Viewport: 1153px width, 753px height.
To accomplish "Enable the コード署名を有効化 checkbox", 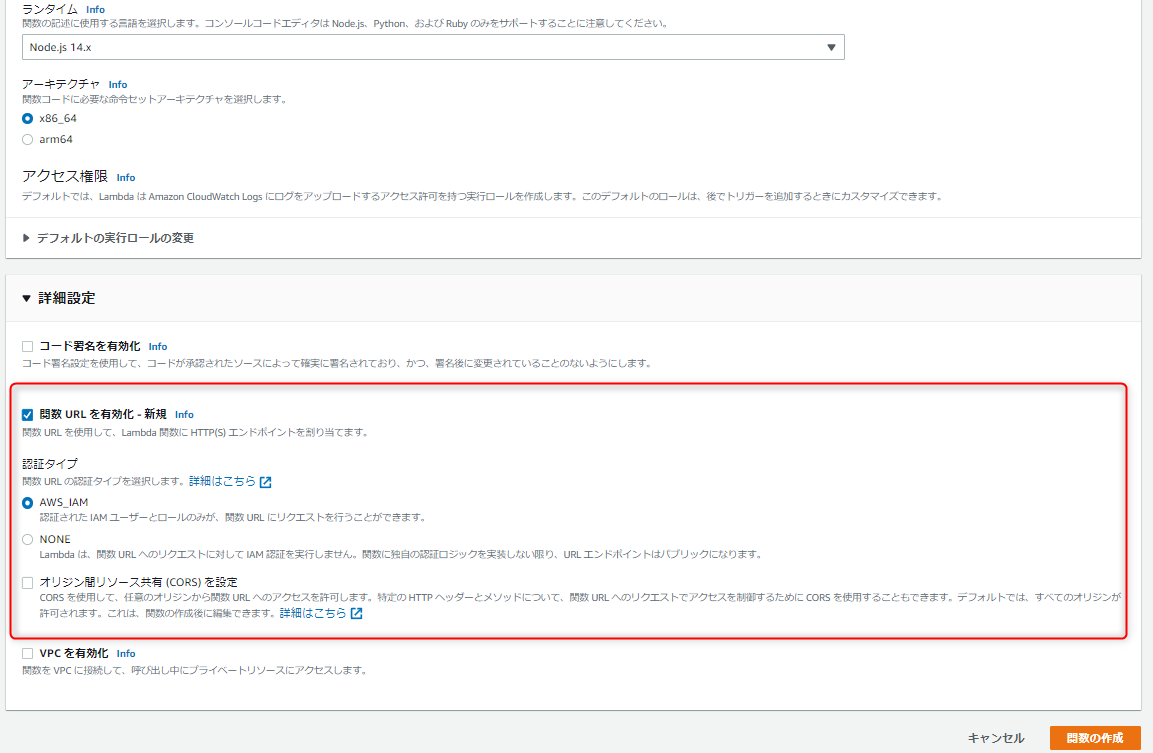I will click(x=26, y=346).
